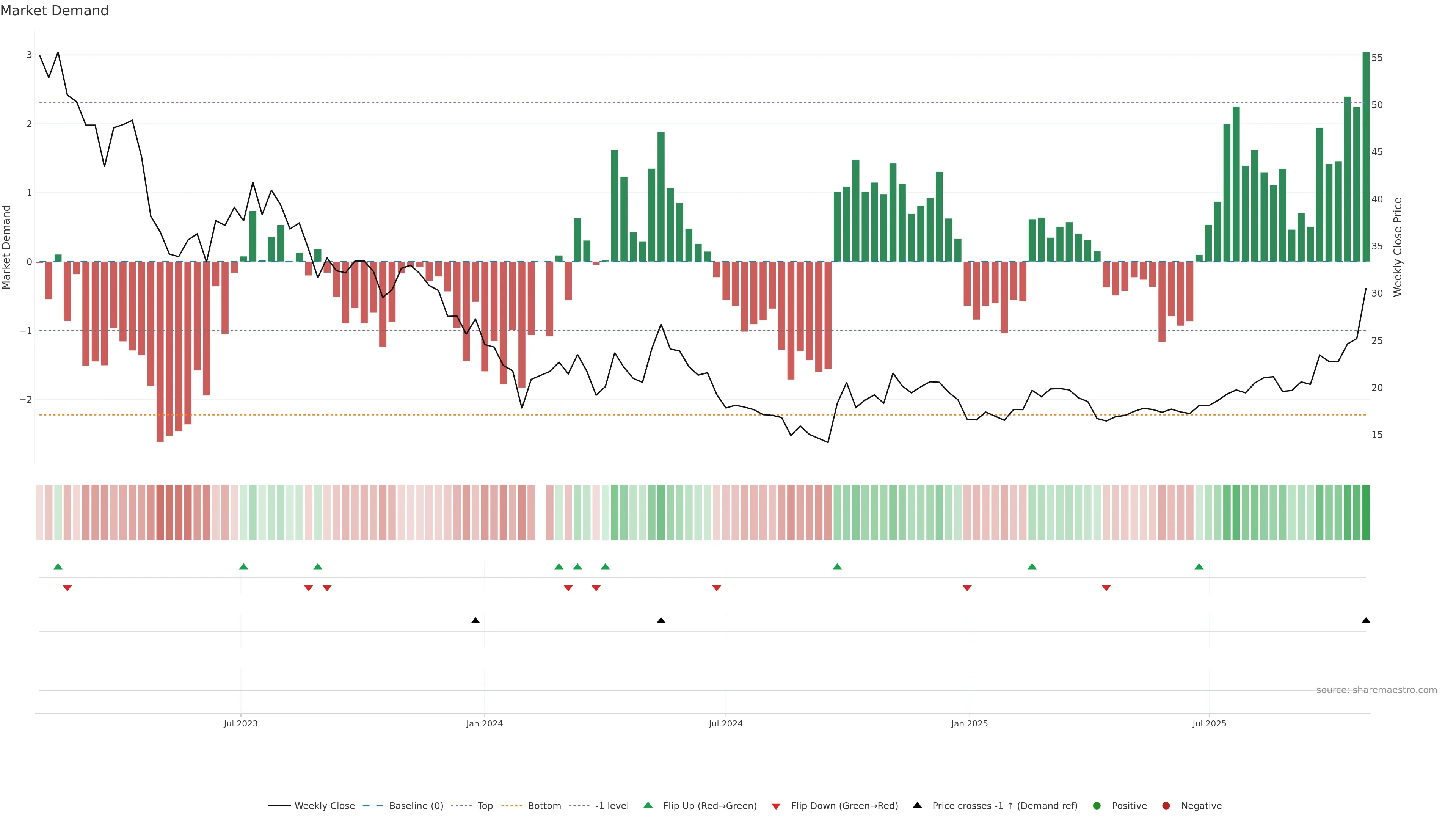Click the green Flip Up triangle legend icon
Screen dimensions: 1456x819
pos(648,805)
